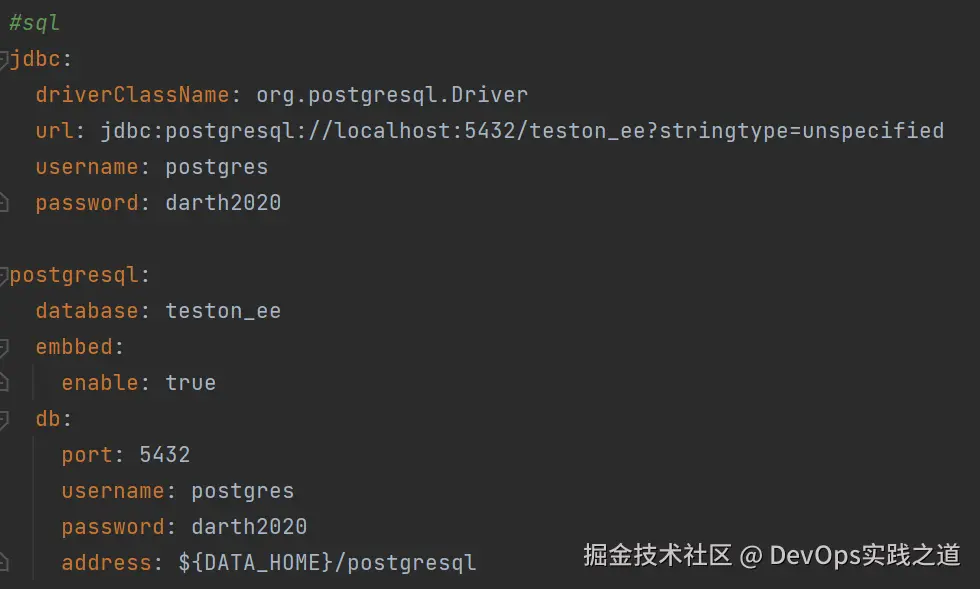Click the fold-end marker beside enable line
The image size is (980, 589).
(x=4, y=383)
